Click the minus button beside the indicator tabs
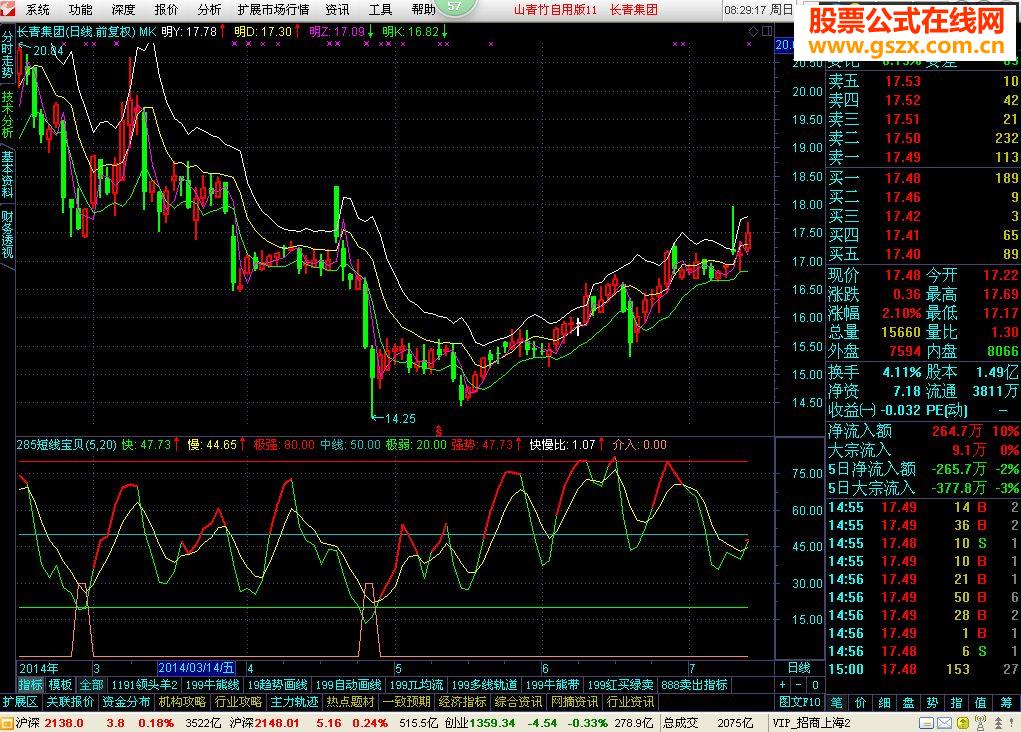 point(799,685)
